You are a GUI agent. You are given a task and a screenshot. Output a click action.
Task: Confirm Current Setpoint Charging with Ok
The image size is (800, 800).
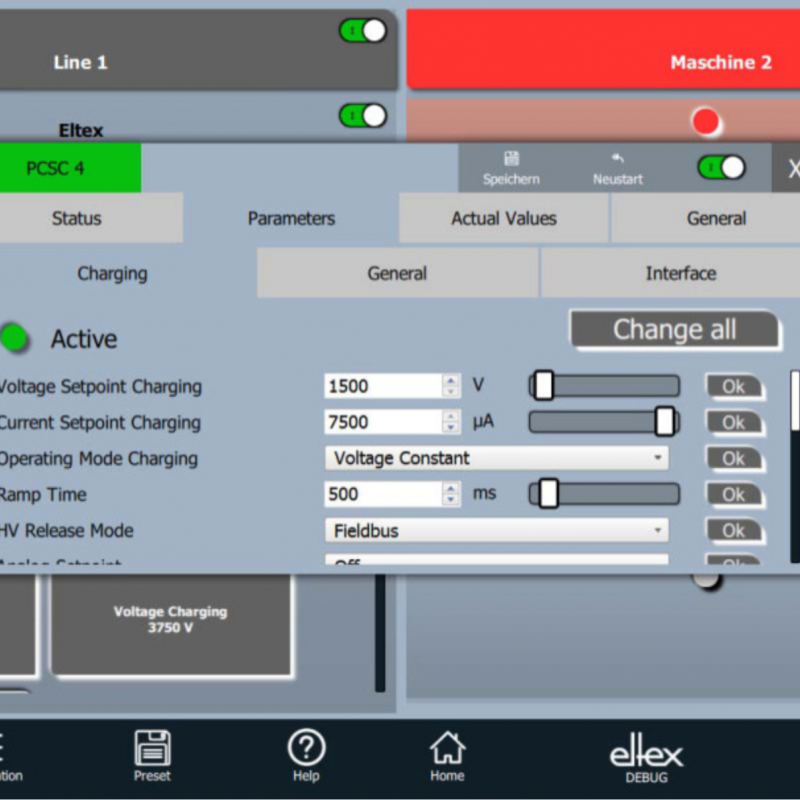point(734,422)
